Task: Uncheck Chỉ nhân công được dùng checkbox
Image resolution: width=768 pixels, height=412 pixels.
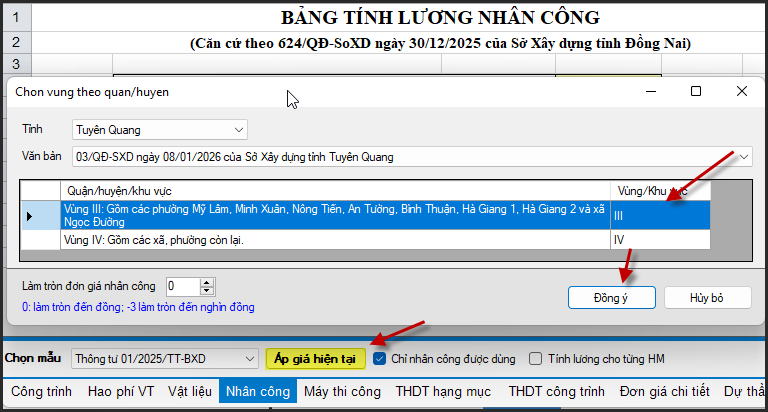Action: (379, 358)
